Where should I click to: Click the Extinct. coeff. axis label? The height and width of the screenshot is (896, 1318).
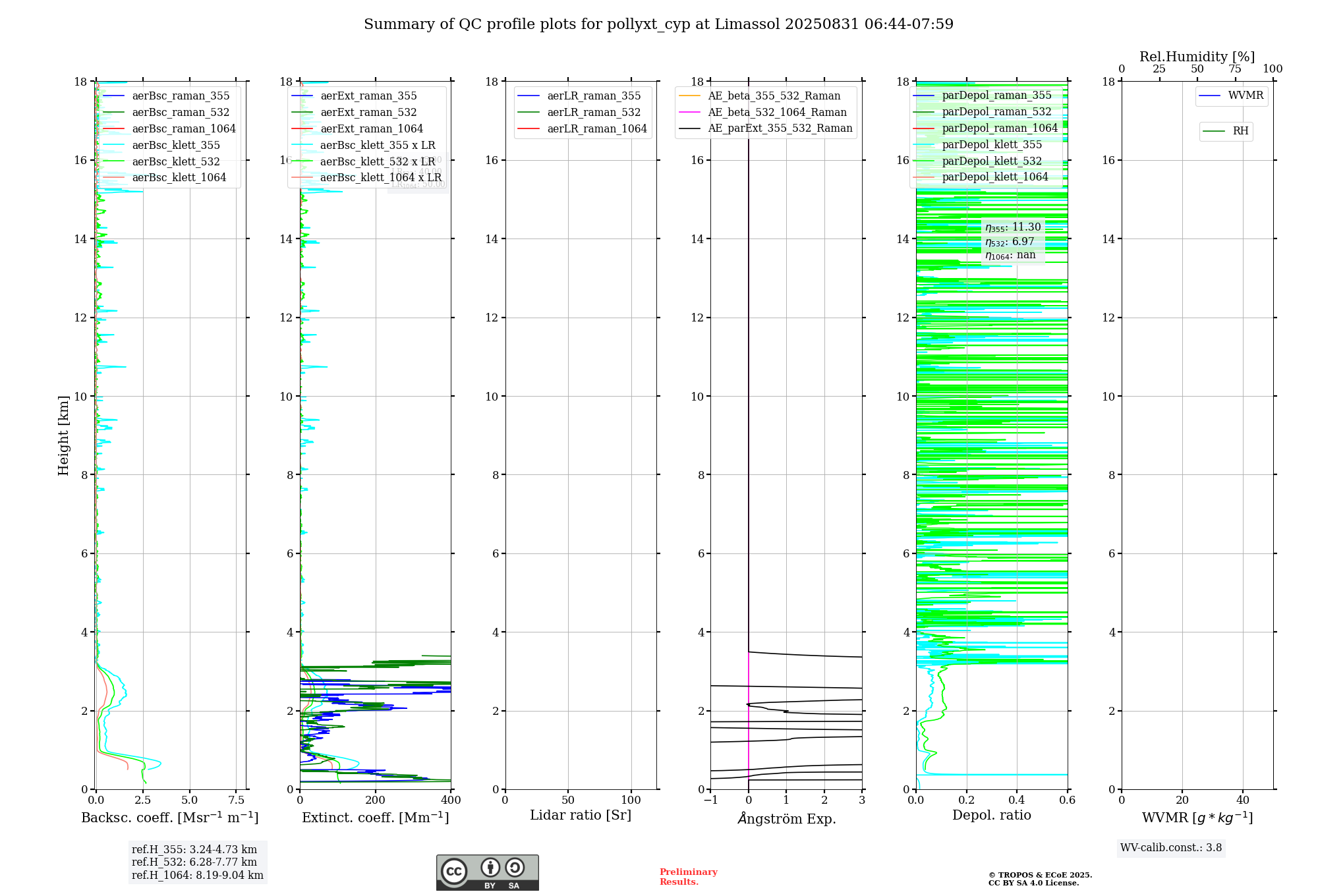click(x=376, y=818)
